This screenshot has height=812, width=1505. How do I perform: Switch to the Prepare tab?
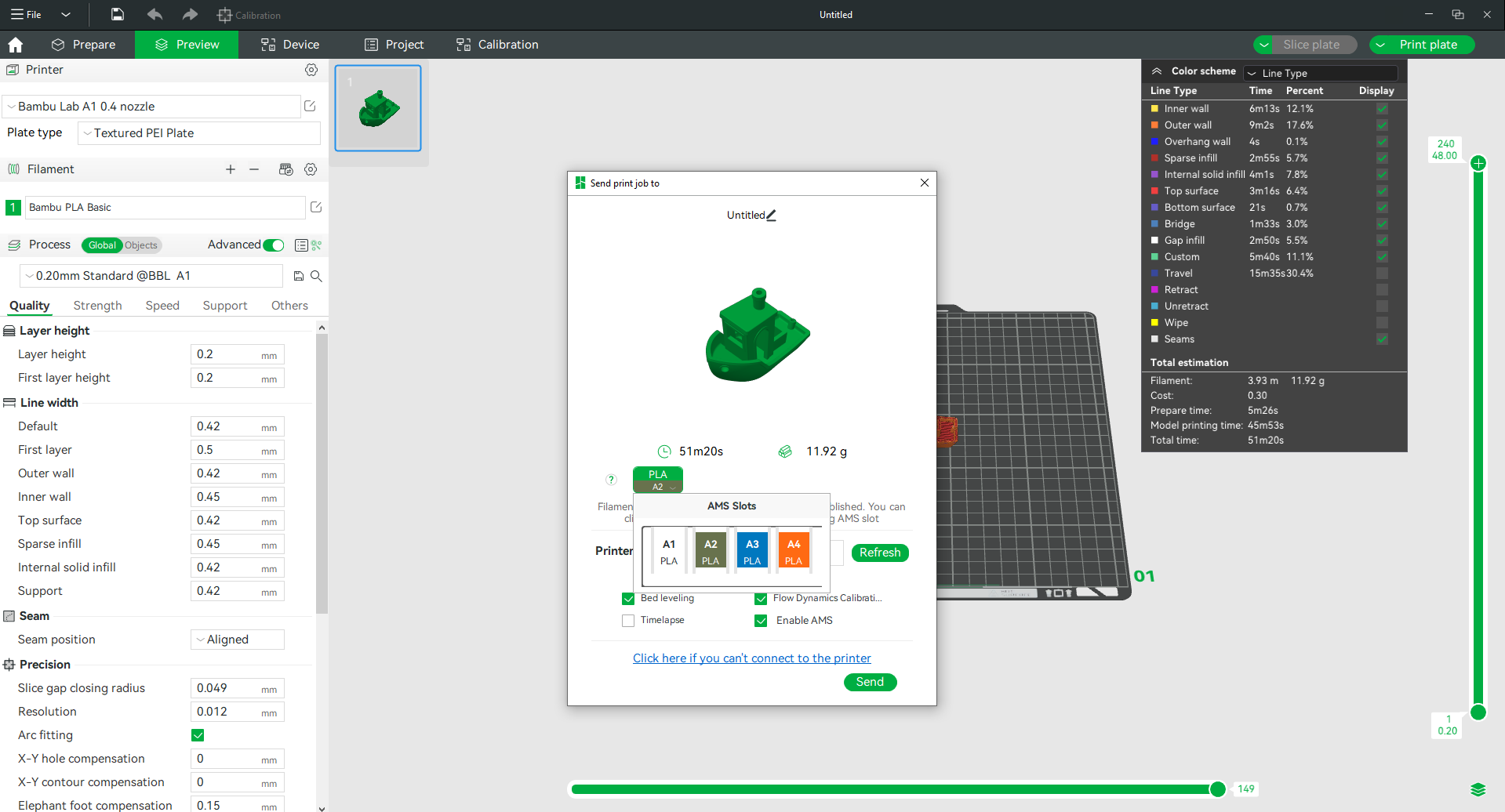click(x=84, y=45)
